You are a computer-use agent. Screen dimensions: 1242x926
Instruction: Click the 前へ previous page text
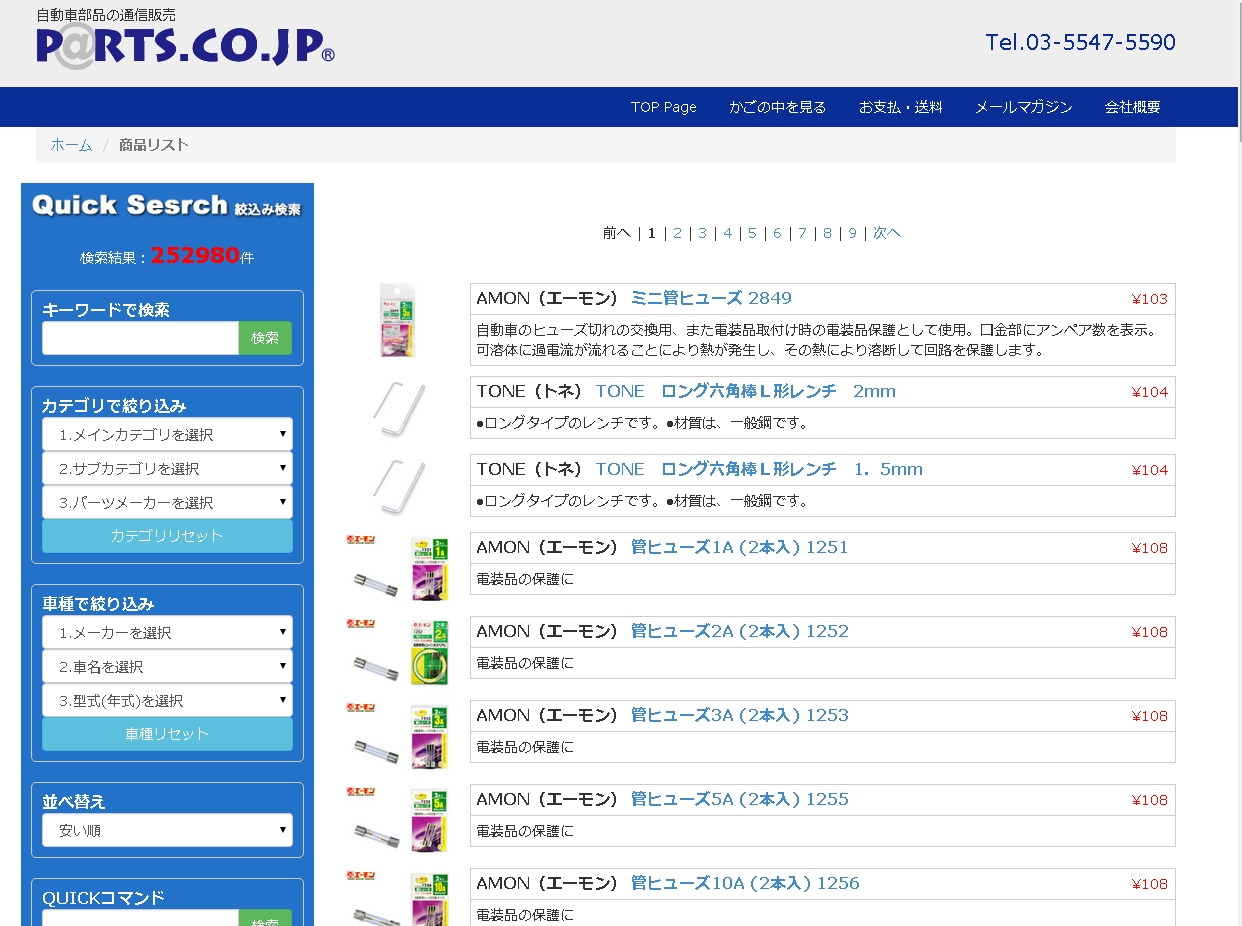point(616,233)
